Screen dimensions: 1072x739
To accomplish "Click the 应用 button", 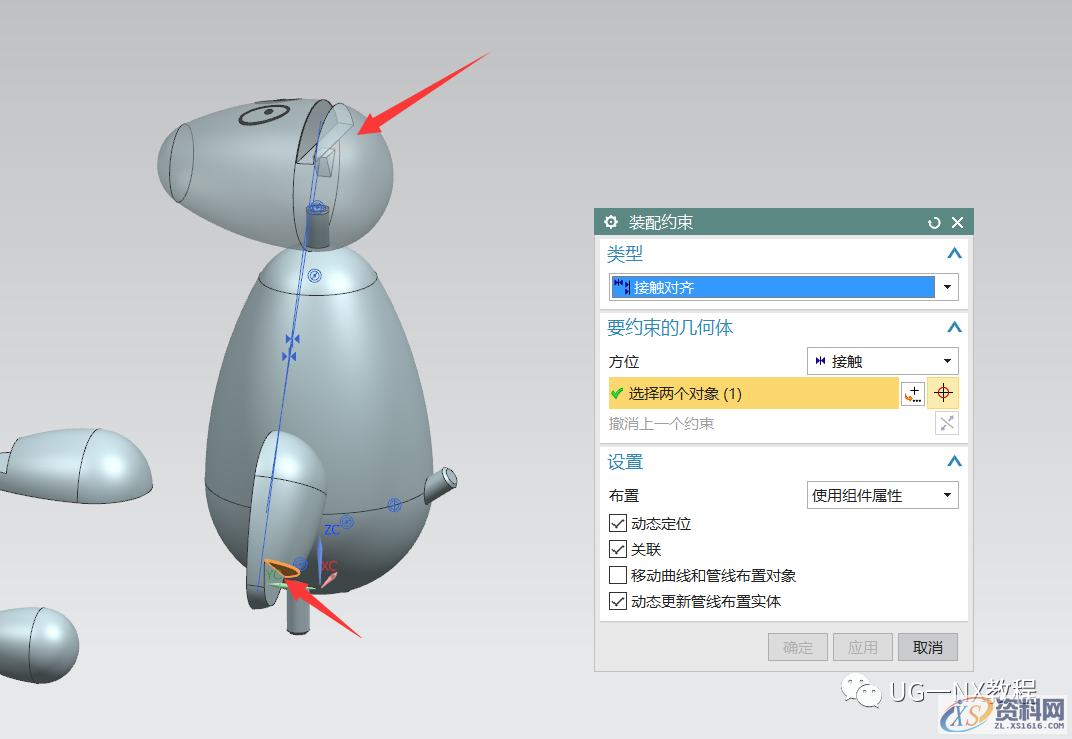I will tap(862, 647).
